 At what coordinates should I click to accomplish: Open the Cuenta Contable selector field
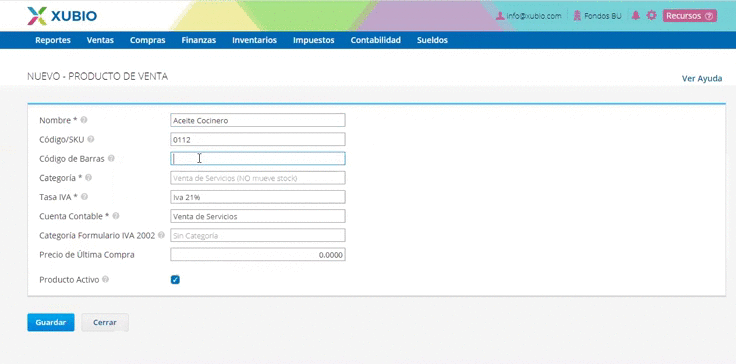click(258, 217)
